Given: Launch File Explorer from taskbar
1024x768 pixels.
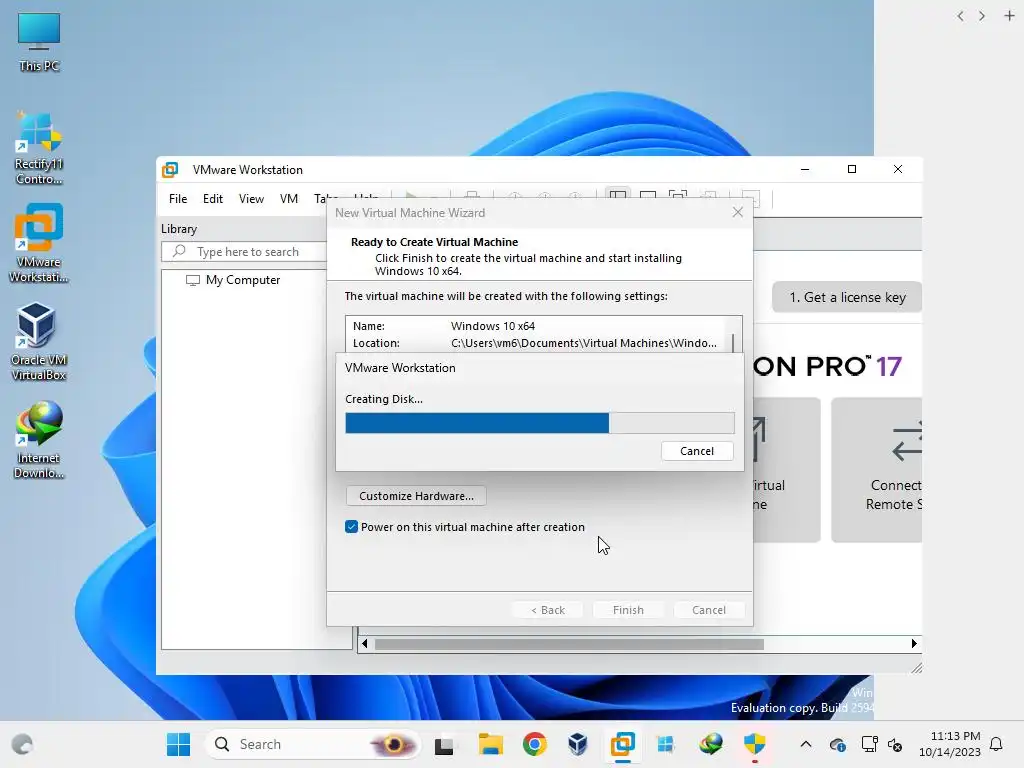Looking at the screenshot, I should click(x=490, y=744).
